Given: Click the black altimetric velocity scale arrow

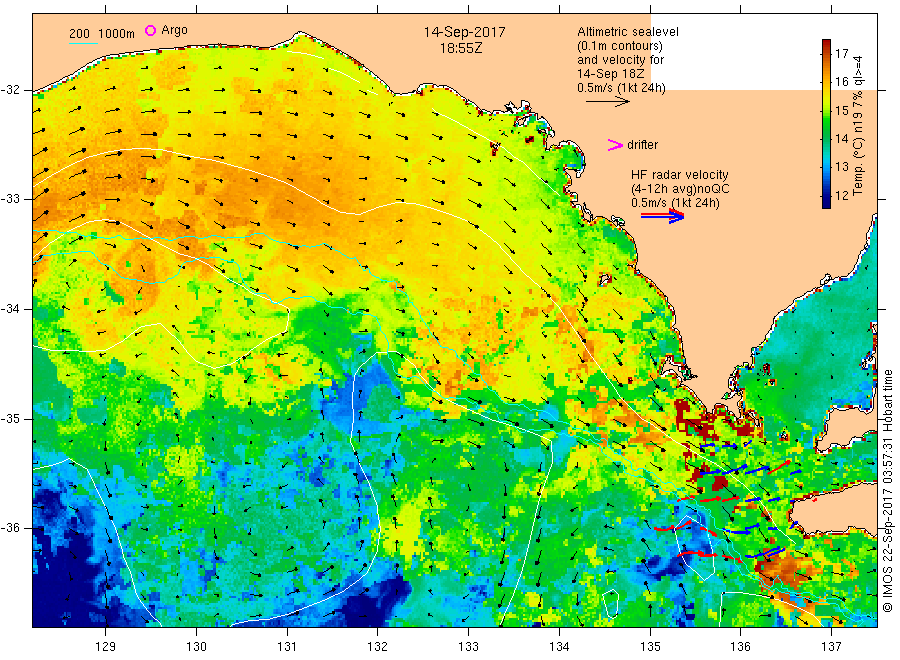Looking at the screenshot, I should point(607,102).
